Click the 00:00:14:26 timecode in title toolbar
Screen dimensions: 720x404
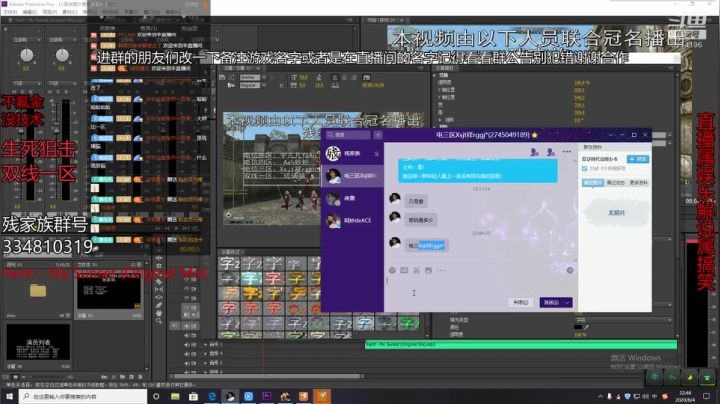pyautogui.click(x=373, y=85)
